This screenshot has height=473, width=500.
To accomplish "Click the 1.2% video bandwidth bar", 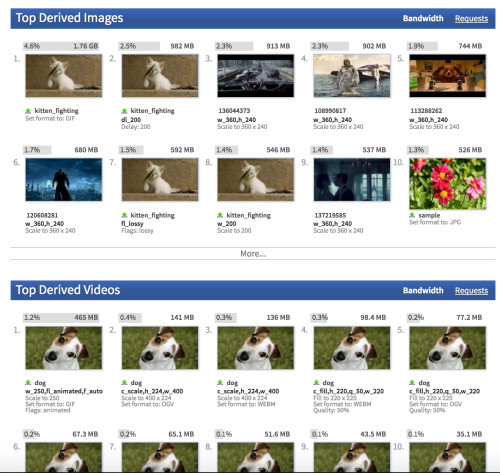I will pos(61,317).
